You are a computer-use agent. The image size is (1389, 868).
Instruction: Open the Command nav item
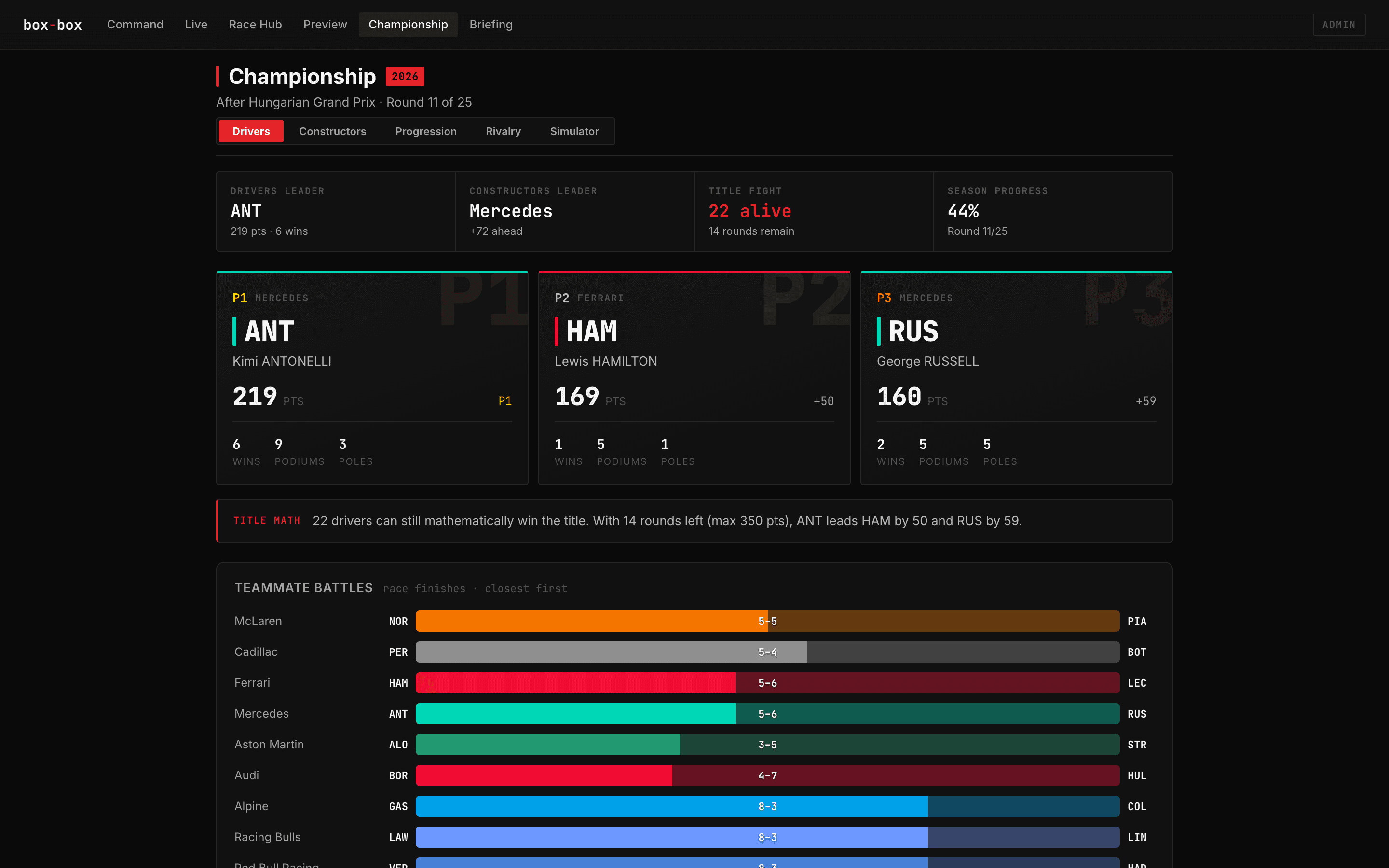pos(135,25)
